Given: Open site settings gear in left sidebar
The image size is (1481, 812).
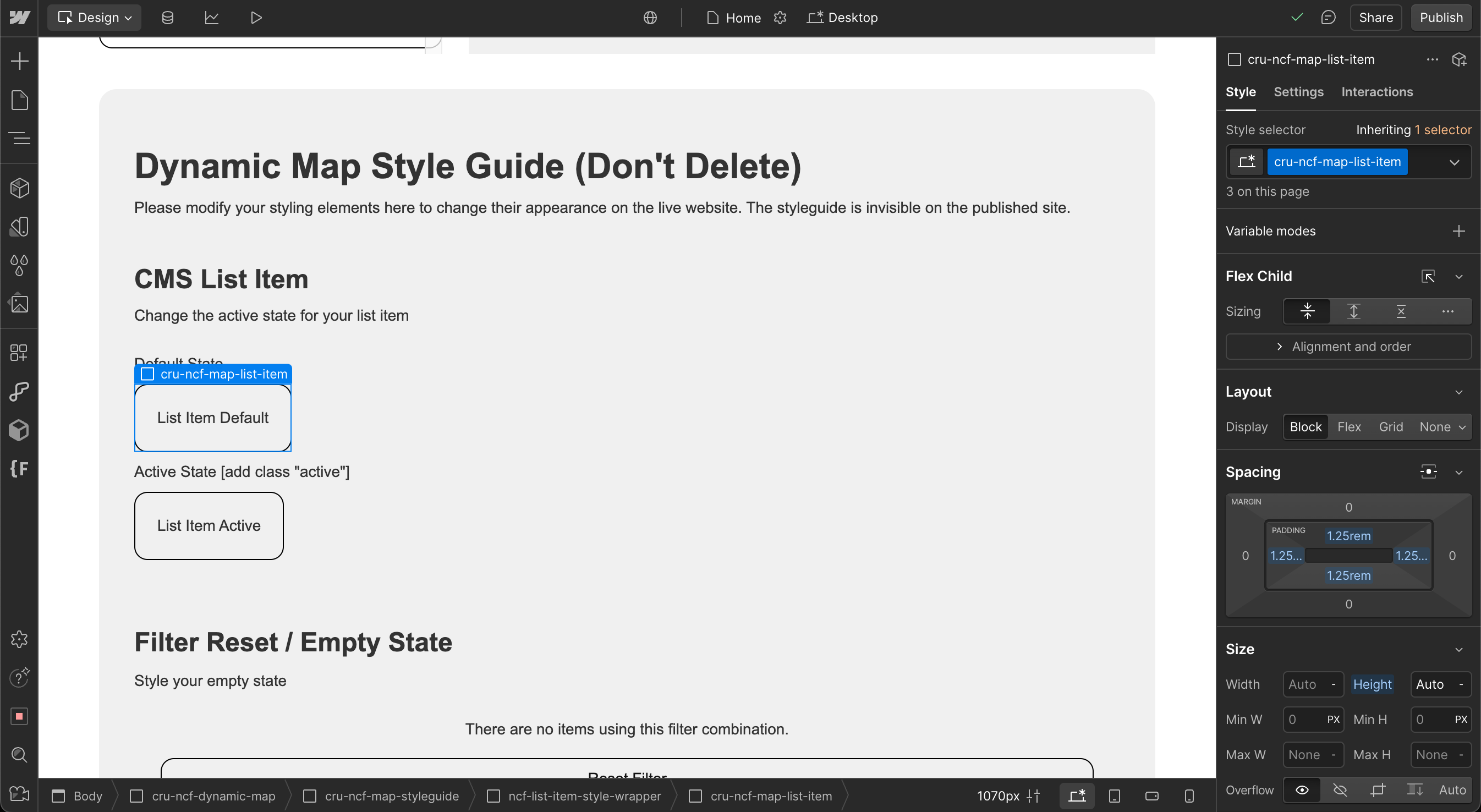Looking at the screenshot, I should tap(20, 639).
